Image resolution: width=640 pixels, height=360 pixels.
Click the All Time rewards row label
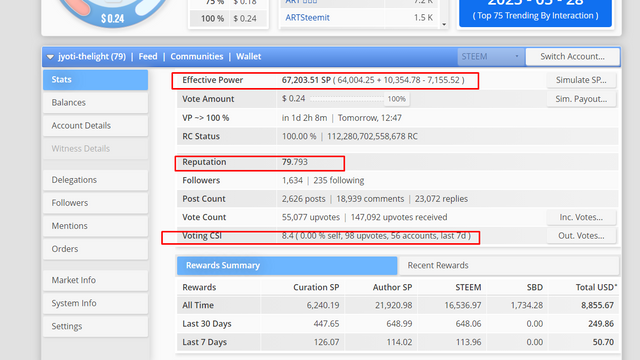tap(198, 305)
